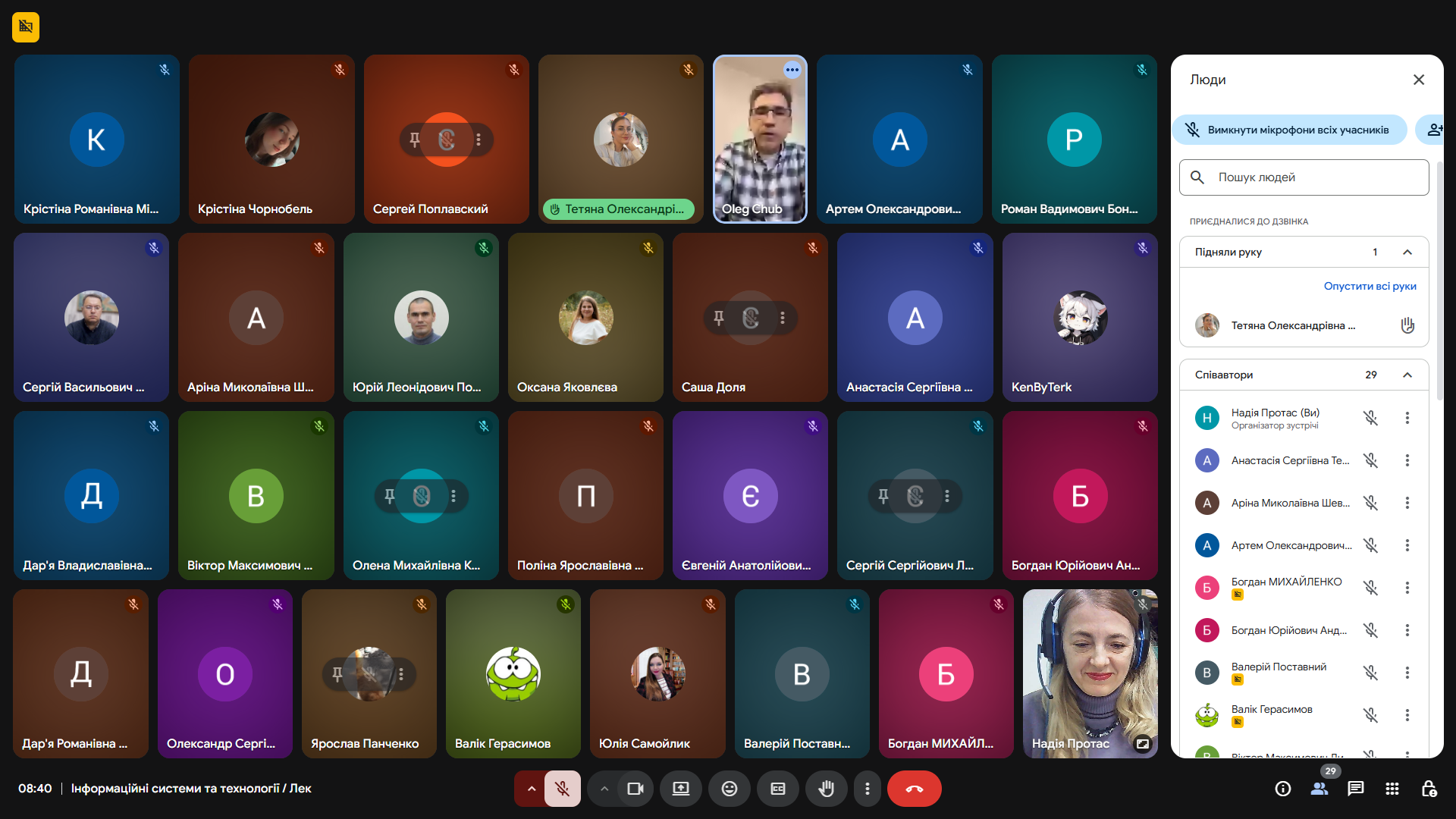Collapse the Підняли руку section

[1407, 252]
